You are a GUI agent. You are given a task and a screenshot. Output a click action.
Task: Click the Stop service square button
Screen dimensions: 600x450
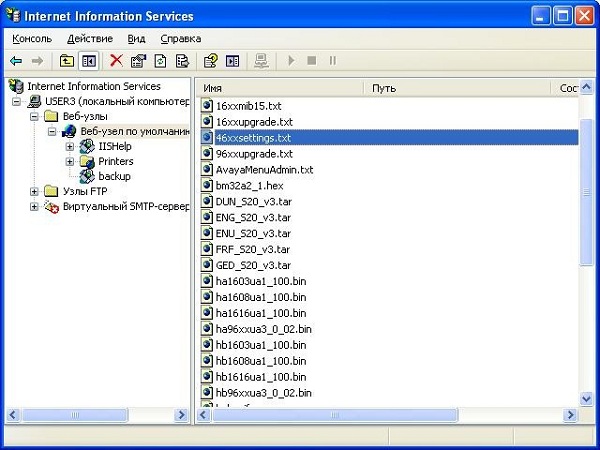[312, 60]
